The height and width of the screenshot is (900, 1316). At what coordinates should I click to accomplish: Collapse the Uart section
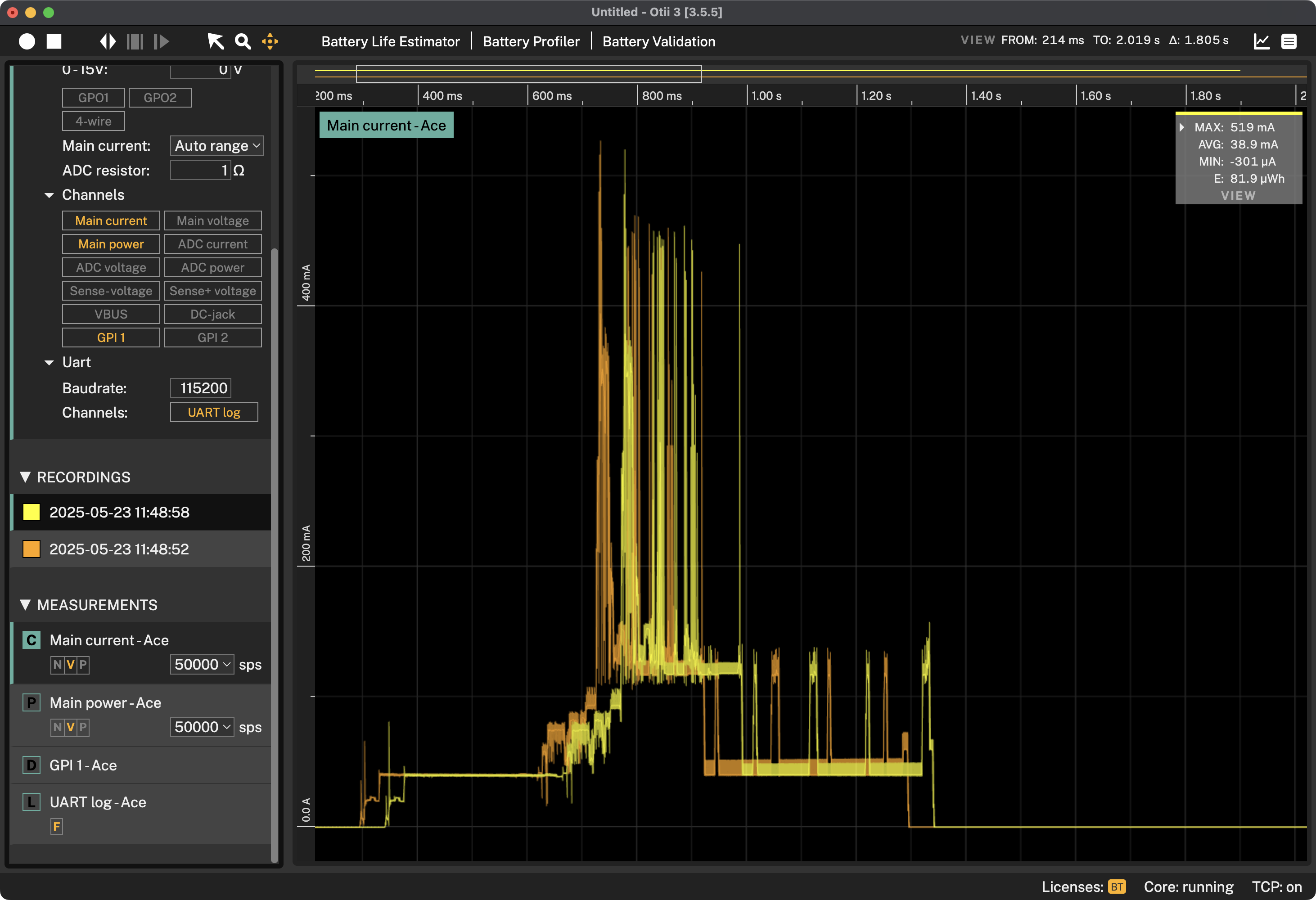(x=49, y=363)
